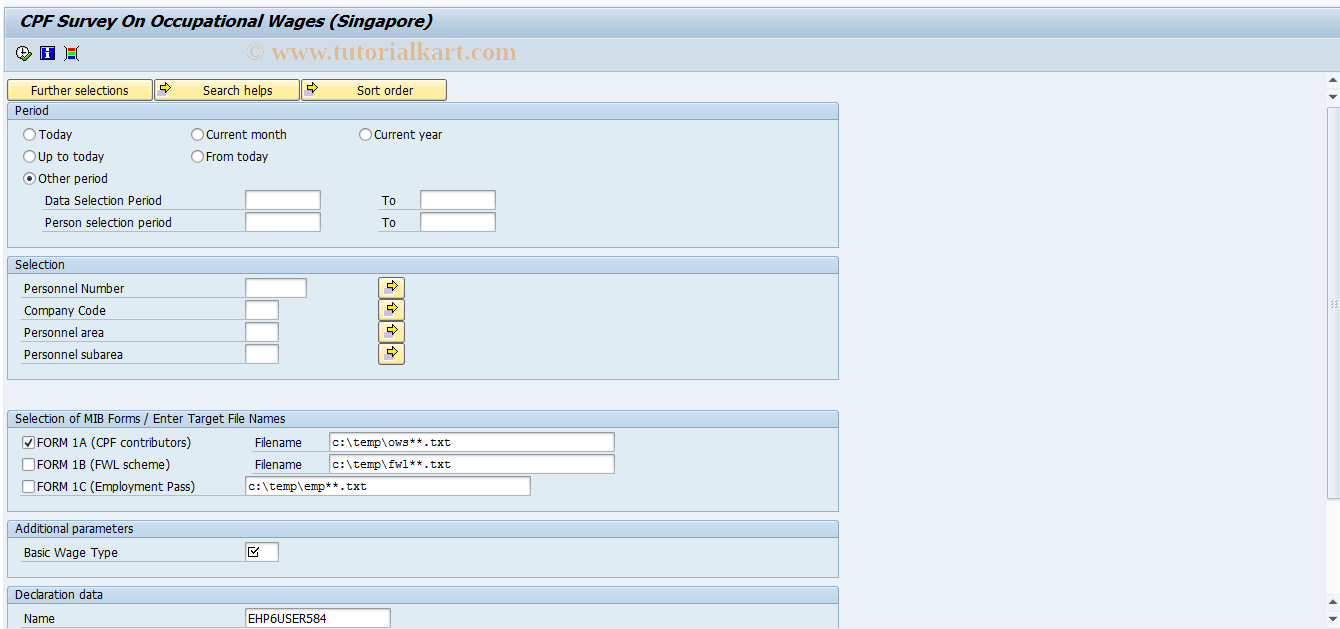Click the Data Selection Period field
Viewport: 1340px width, 629px height.
(x=283, y=199)
